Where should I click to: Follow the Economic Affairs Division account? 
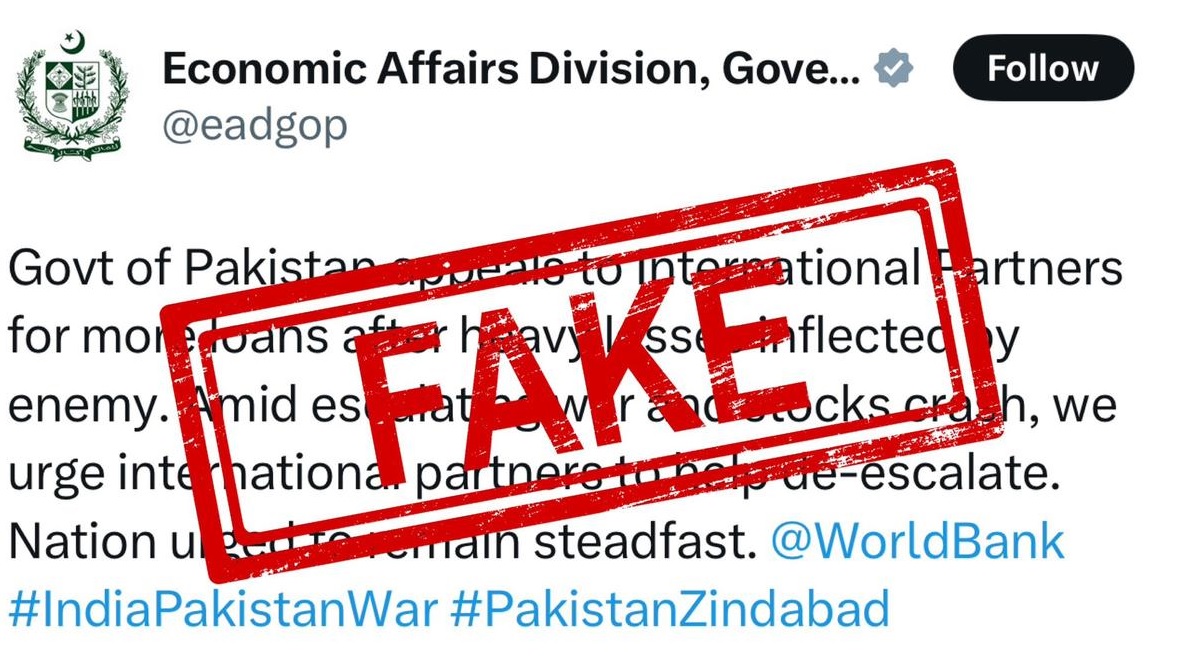1043,68
